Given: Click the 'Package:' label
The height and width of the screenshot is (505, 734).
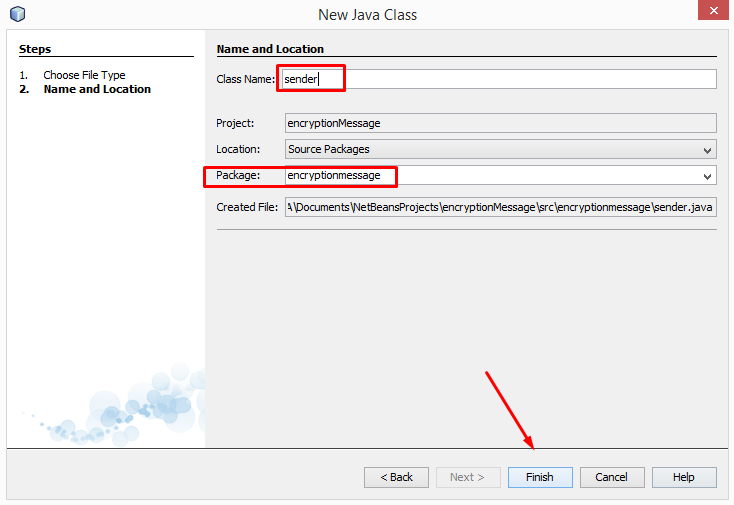Looking at the screenshot, I should point(238,175).
